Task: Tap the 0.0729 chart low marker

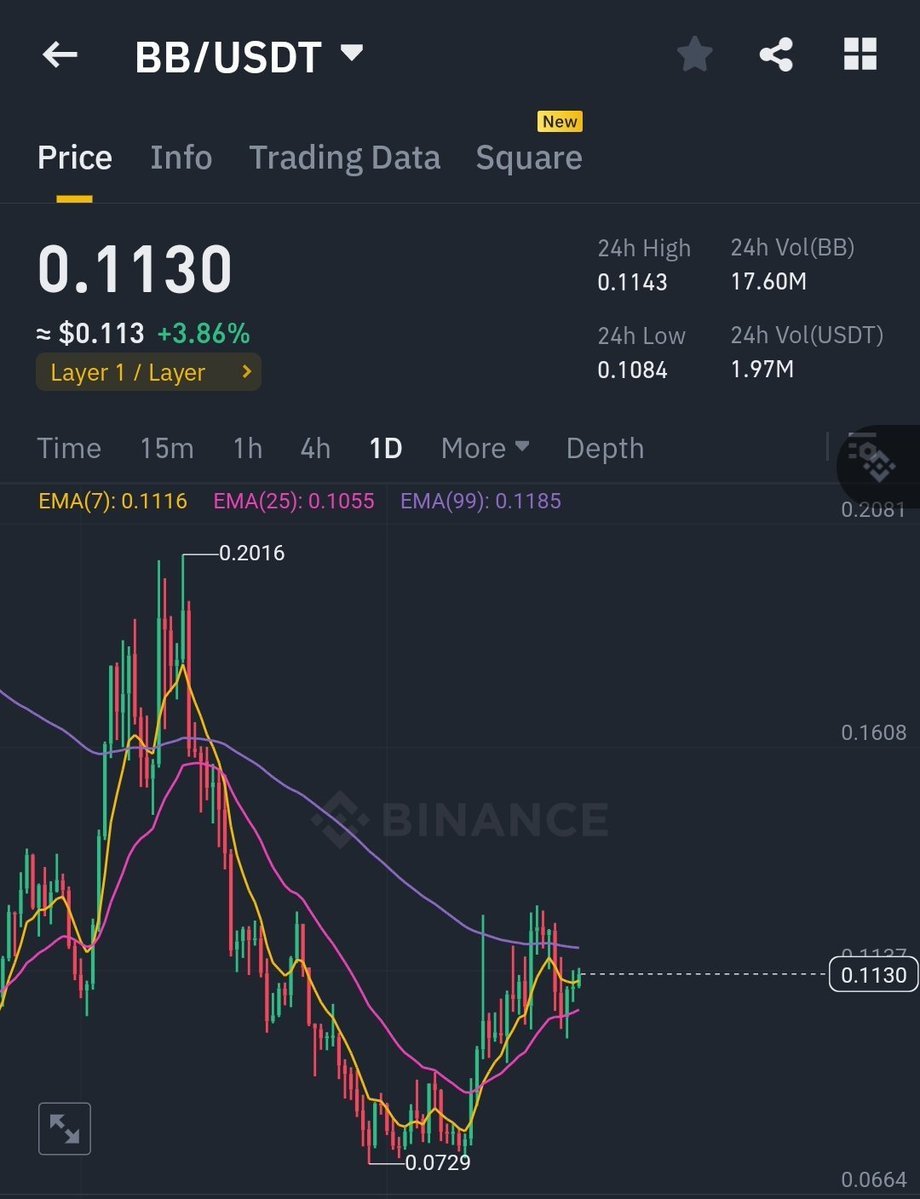Action: click(437, 1162)
